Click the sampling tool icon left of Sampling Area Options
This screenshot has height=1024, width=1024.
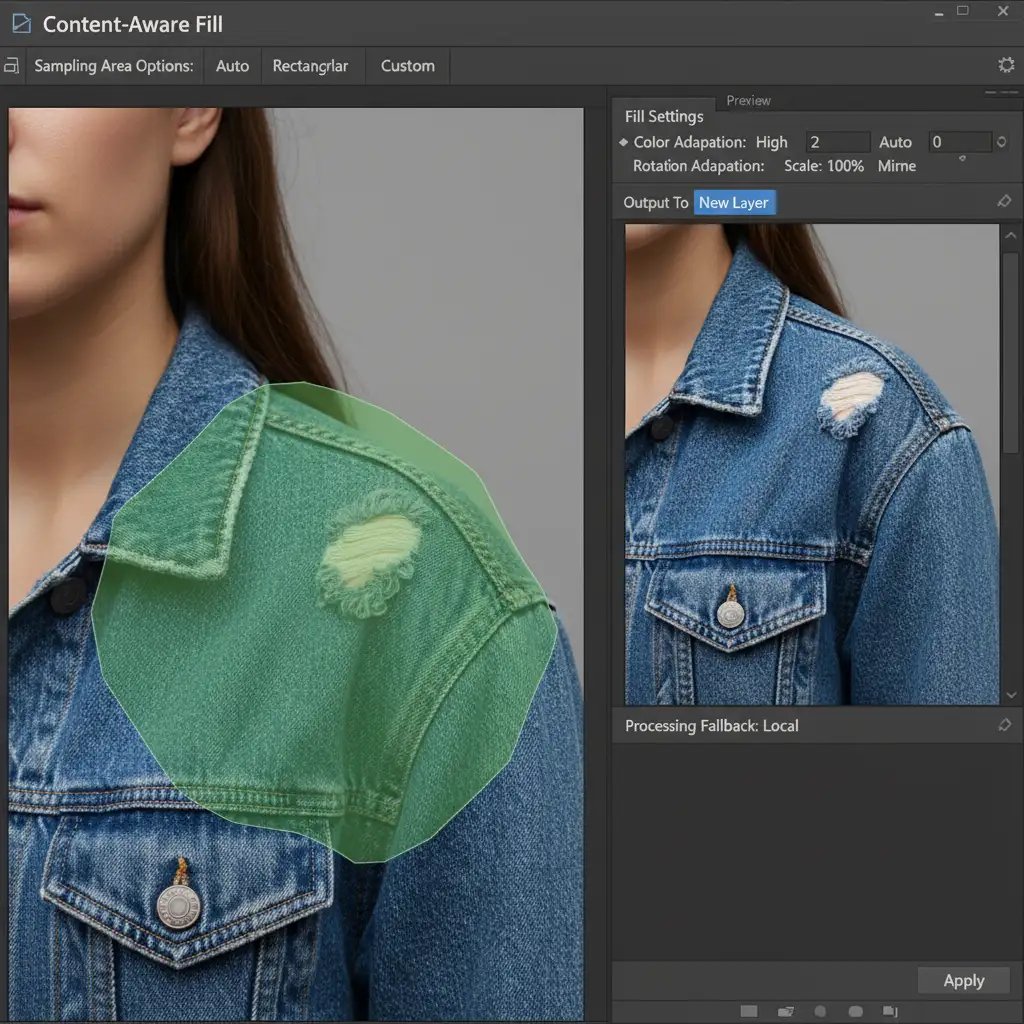(11, 66)
